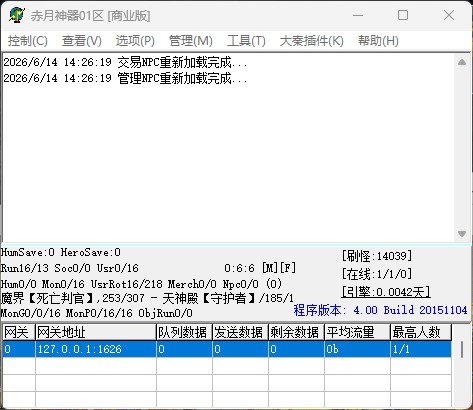Open the 查看(V) menu
473x410 pixels.
click(82, 41)
